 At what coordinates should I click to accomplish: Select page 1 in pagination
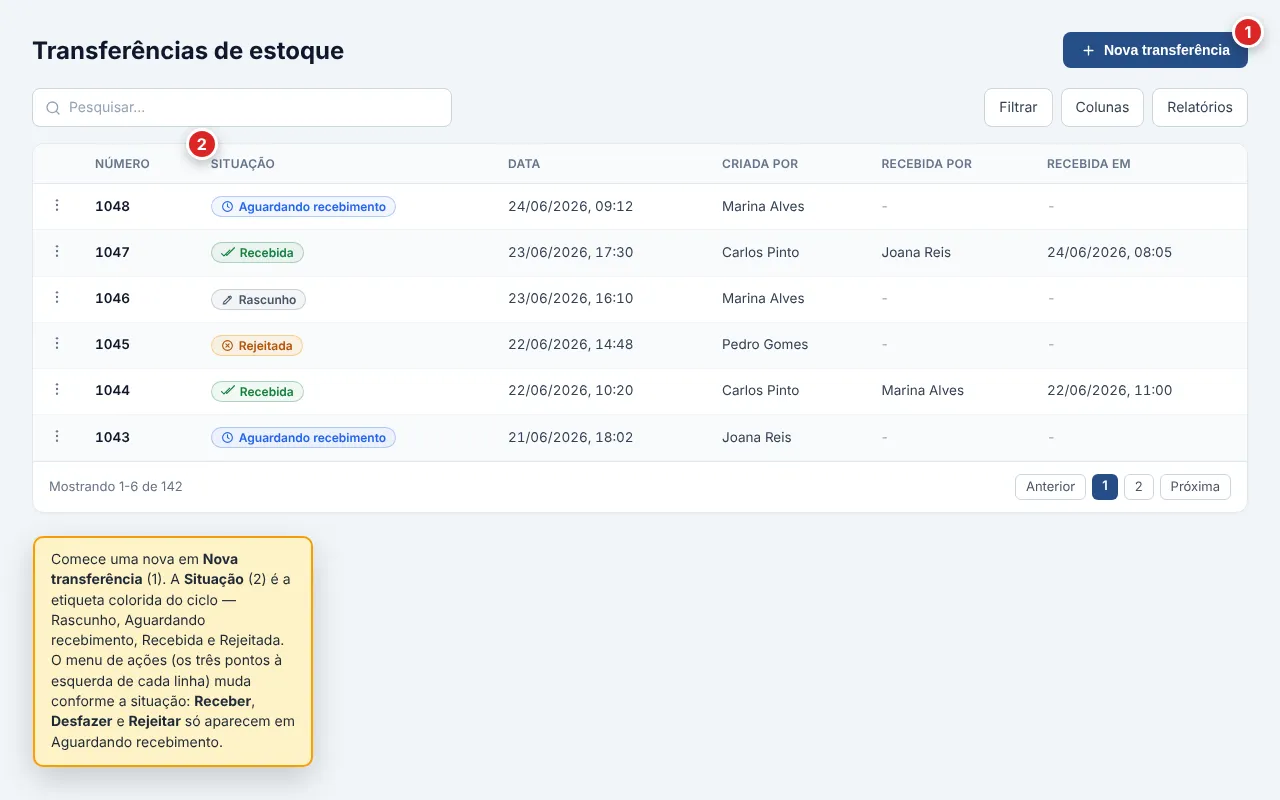1105,487
